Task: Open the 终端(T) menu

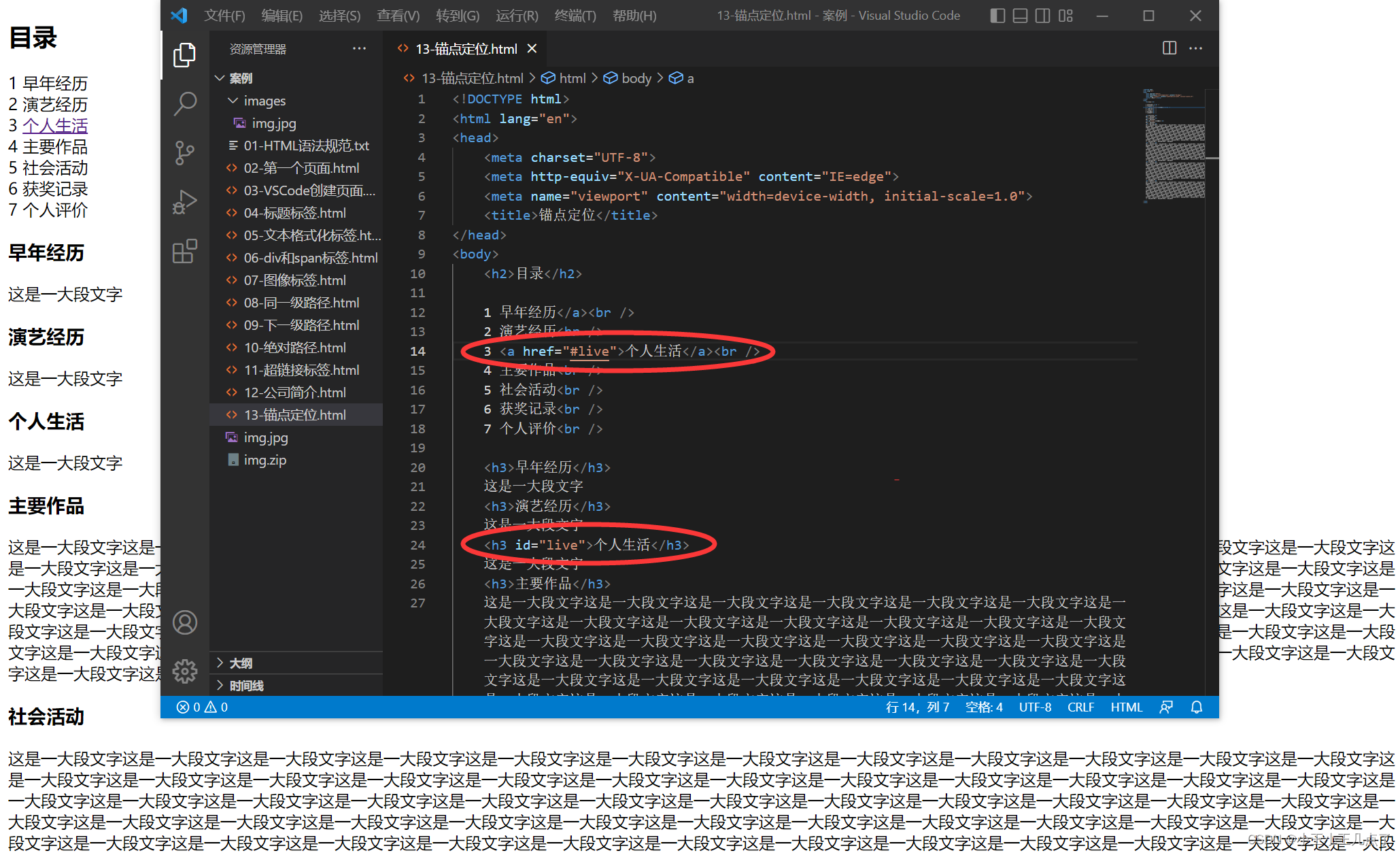Action: pyautogui.click(x=575, y=15)
